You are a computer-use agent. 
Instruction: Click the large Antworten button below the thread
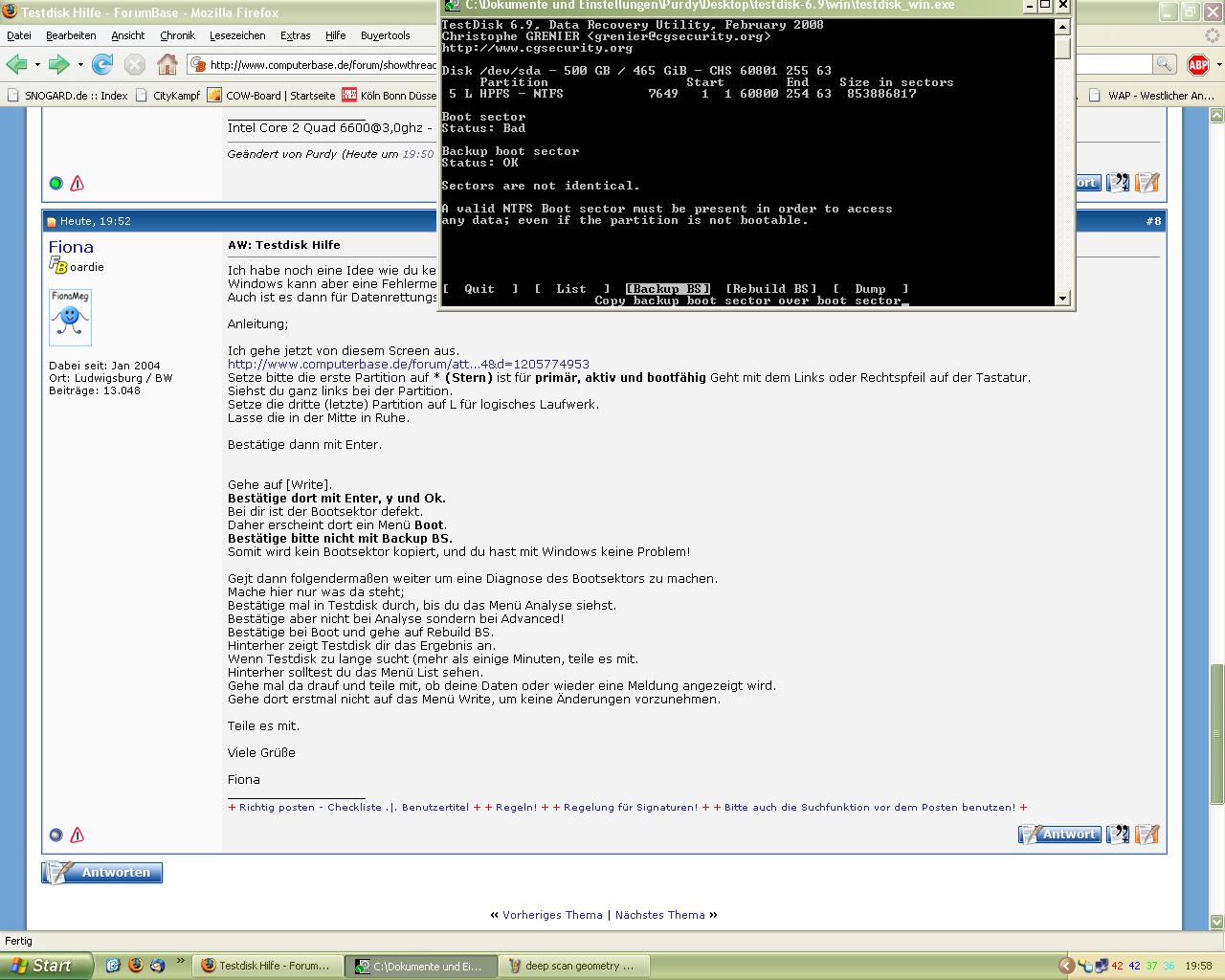(102, 873)
